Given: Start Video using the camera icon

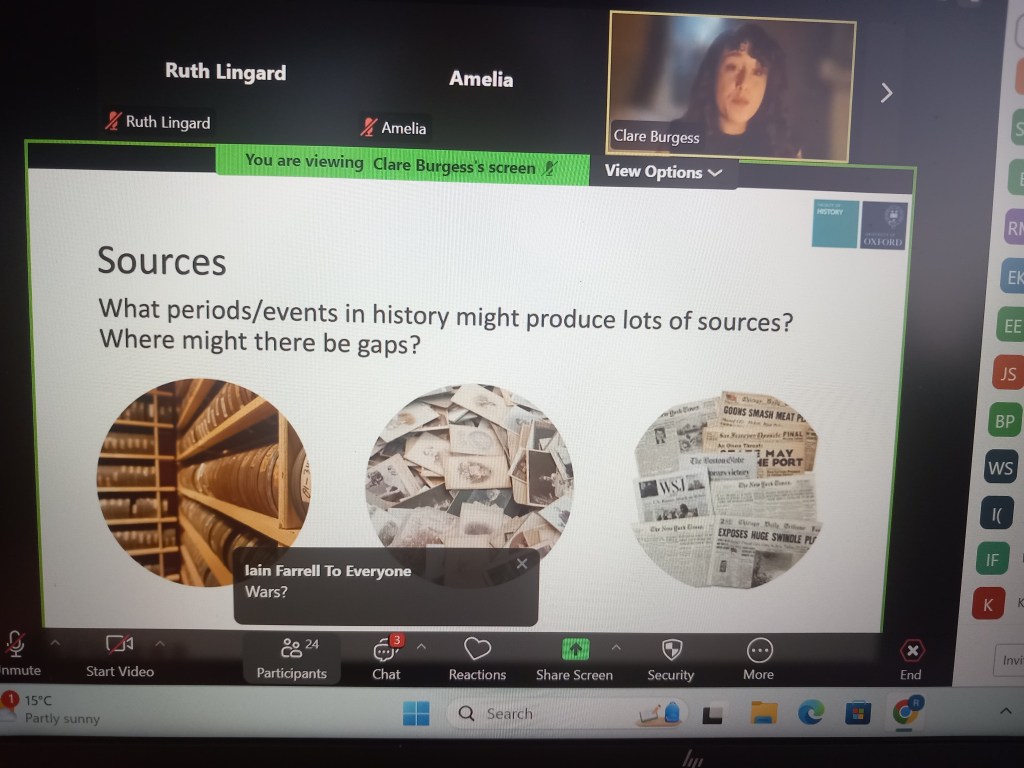Looking at the screenshot, I should (x=120, y=647).
